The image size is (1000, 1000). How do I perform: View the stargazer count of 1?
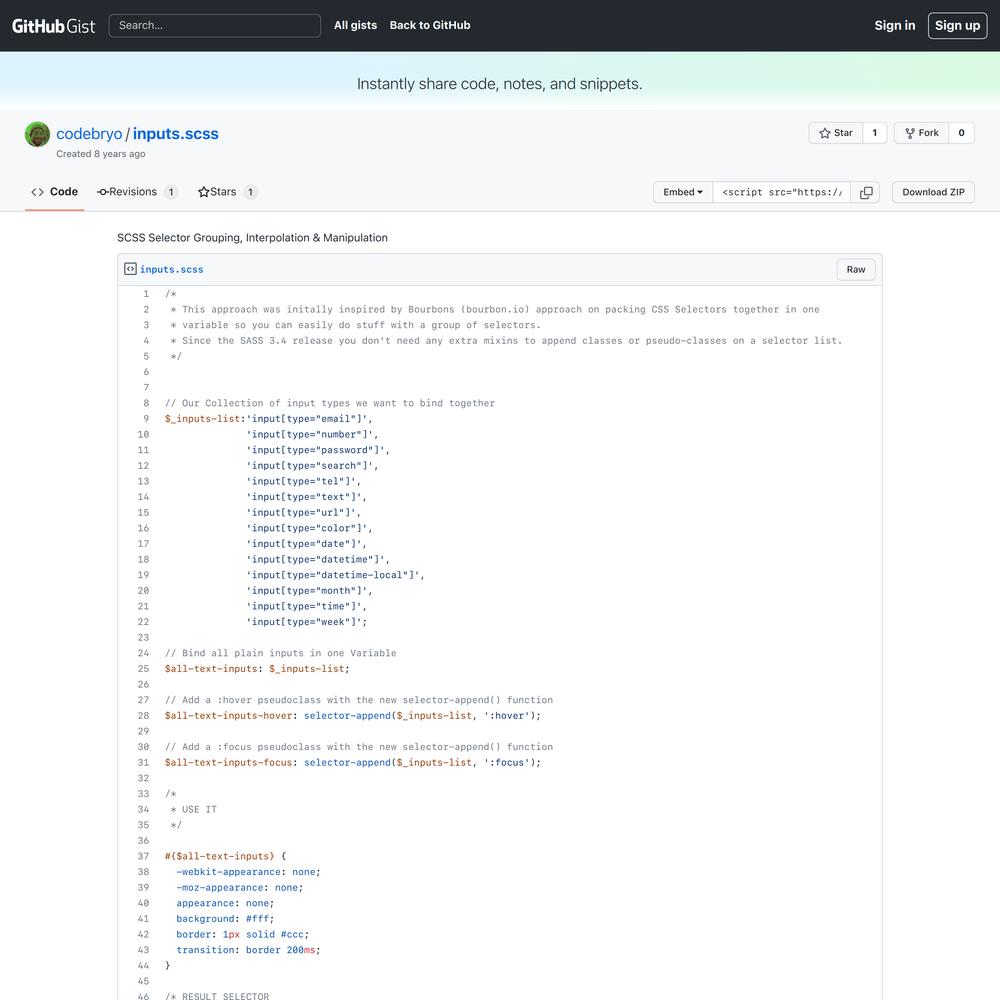coord(874,133)
